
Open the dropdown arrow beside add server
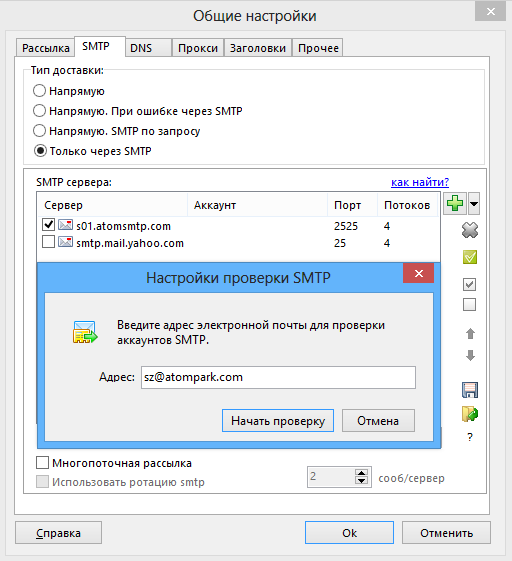pyautogui.click(x=474, y=204)
